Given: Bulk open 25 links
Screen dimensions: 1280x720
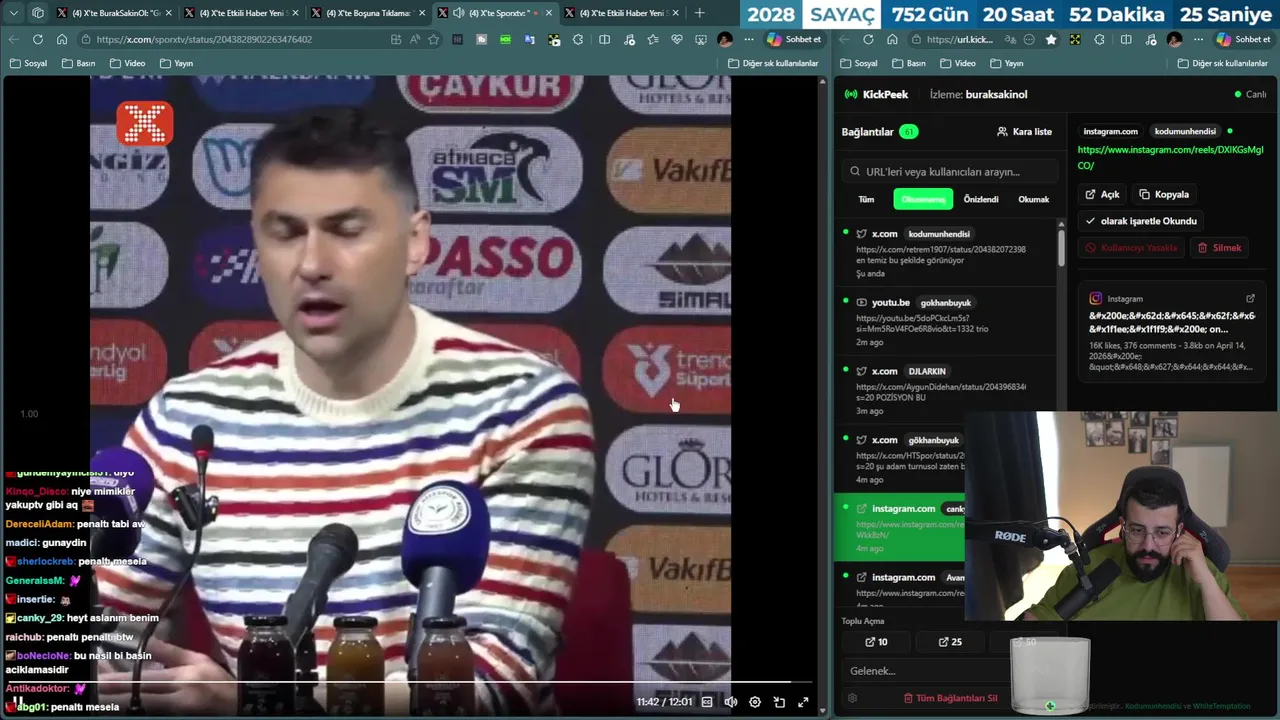Looking at the screenshot, I should [x=950, y=642].
